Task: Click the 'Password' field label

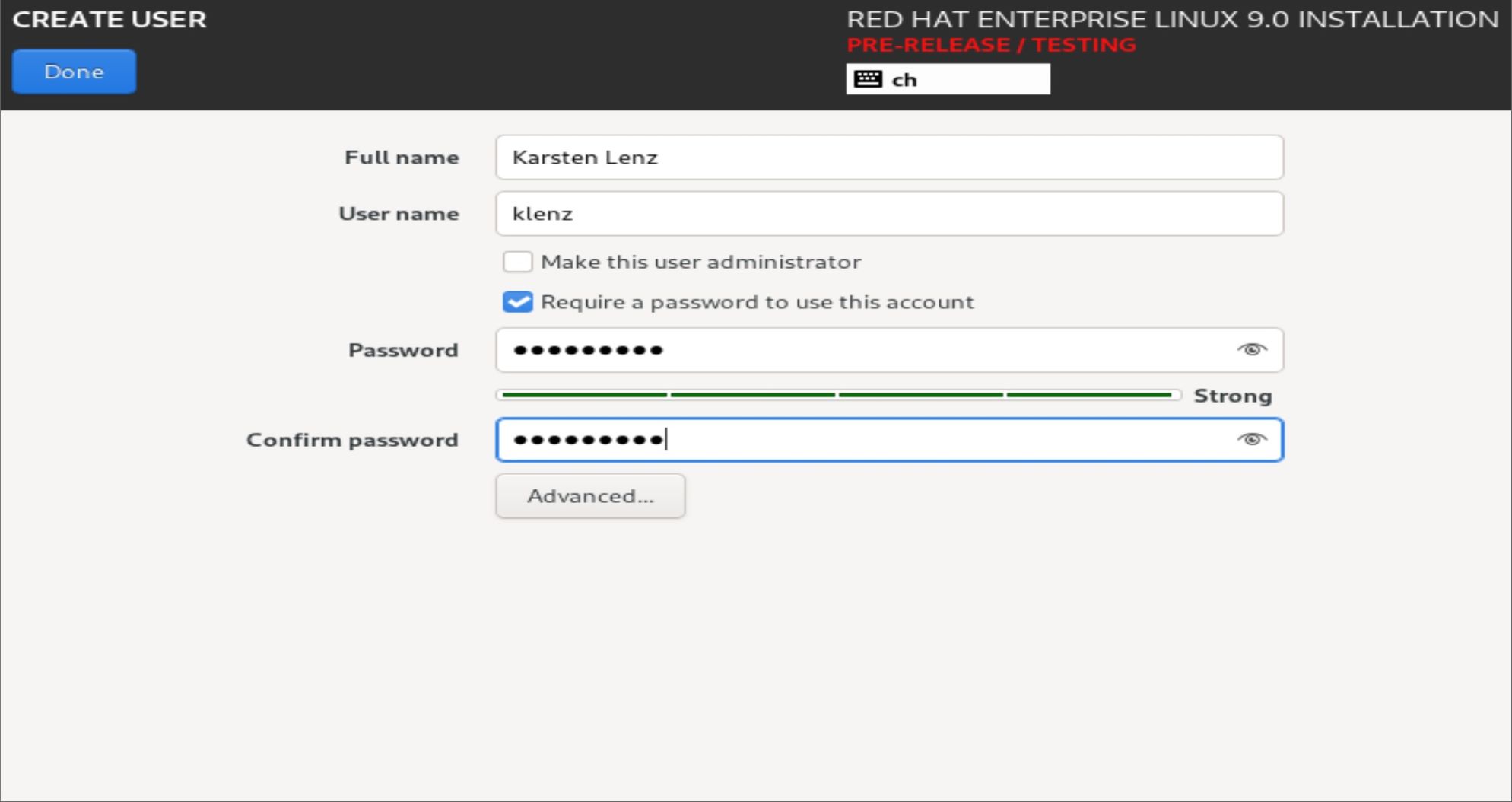Action: (x=403, y=350)
